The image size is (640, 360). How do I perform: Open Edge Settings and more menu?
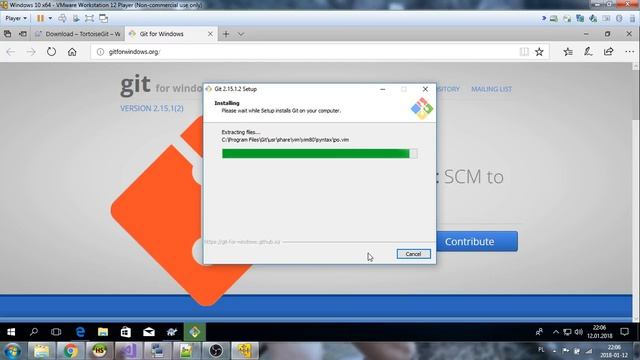coord(629,52)
